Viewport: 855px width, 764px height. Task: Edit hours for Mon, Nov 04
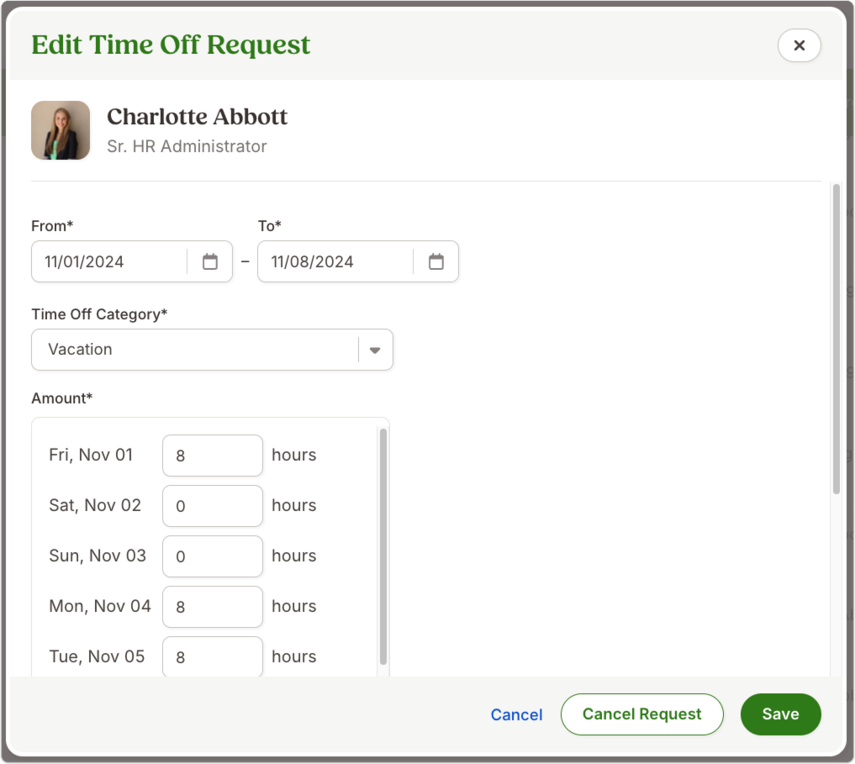[213, 607]
